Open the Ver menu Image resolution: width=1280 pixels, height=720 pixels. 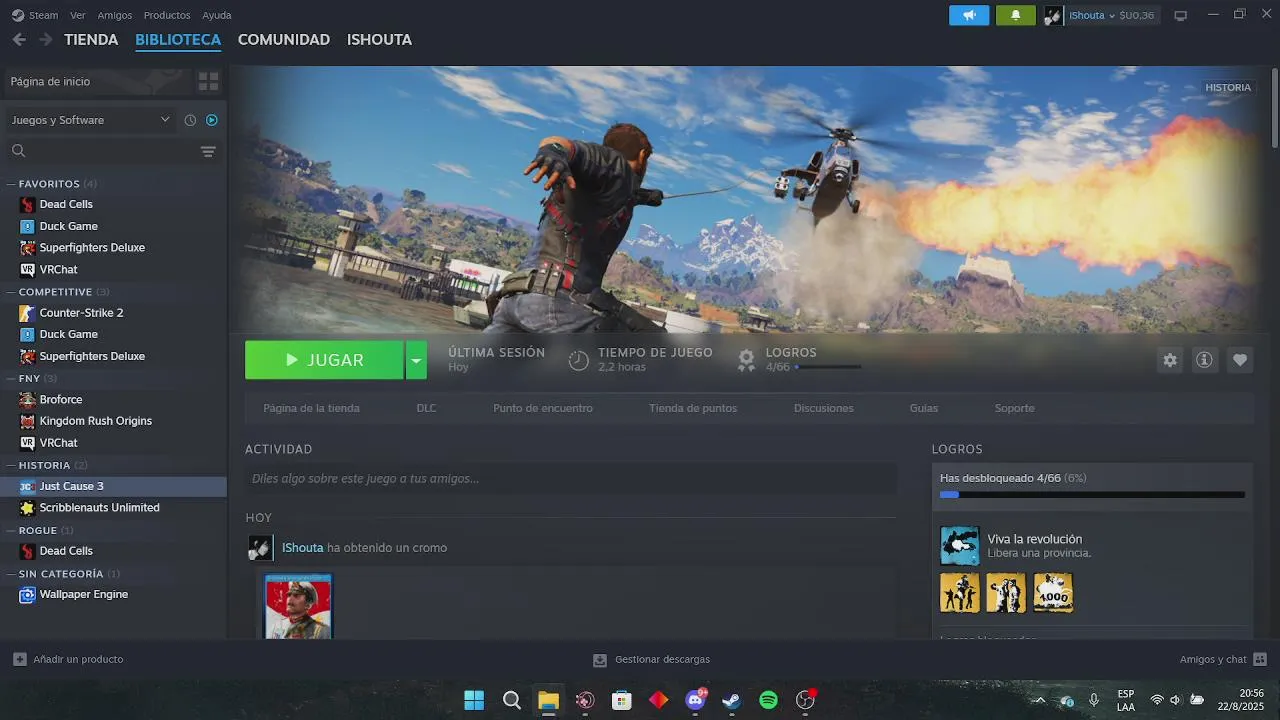tap(78, 15)
